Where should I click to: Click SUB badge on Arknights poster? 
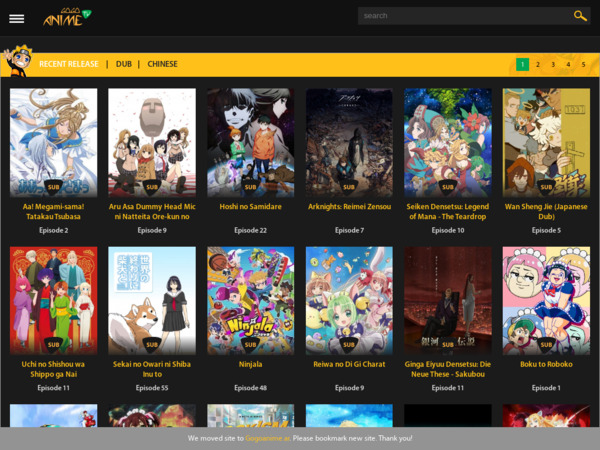point(349,187)
